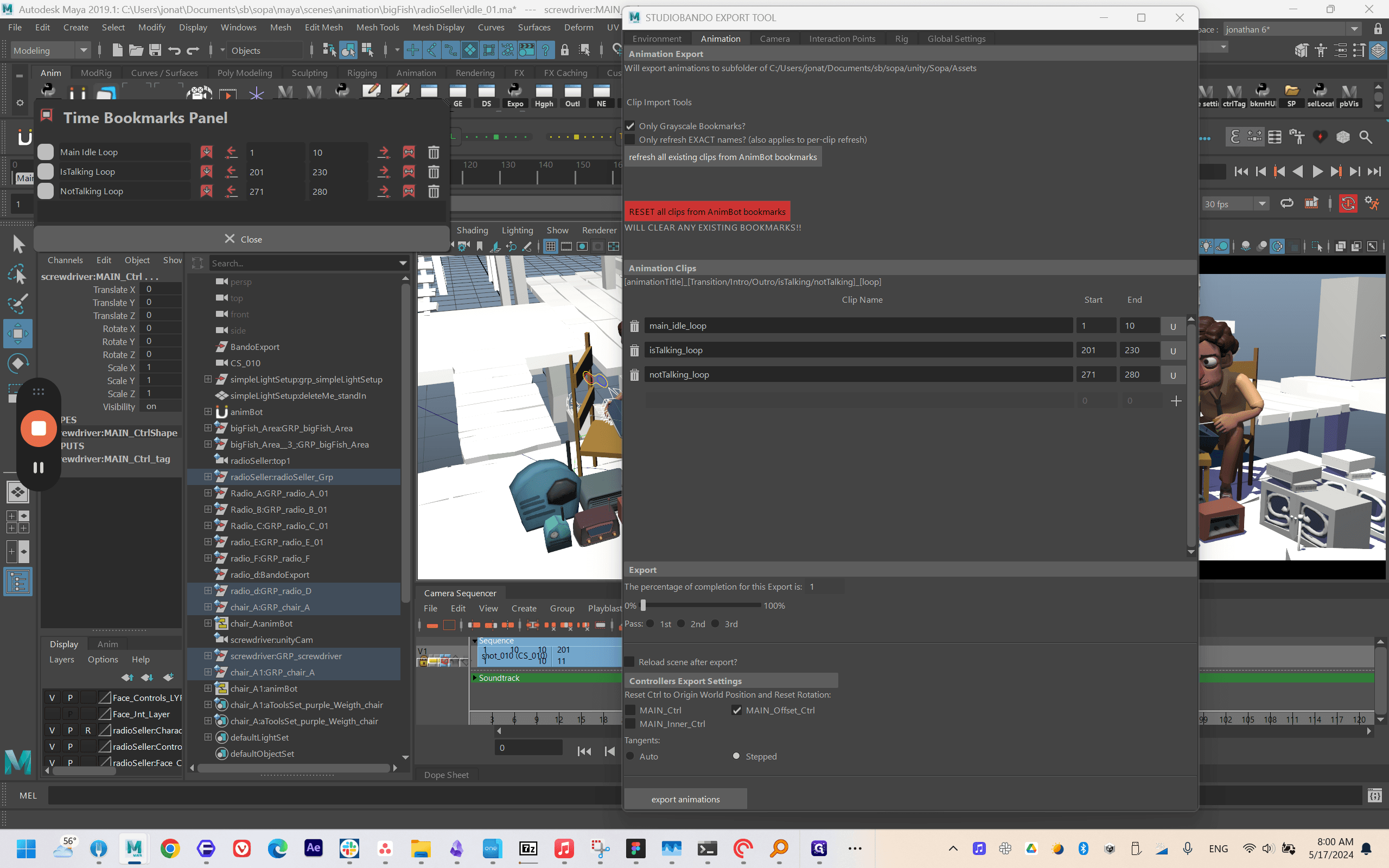Select the 2nd pass radio button
This screenshot has height=868, width=1389.
click(x=681, y=624)
